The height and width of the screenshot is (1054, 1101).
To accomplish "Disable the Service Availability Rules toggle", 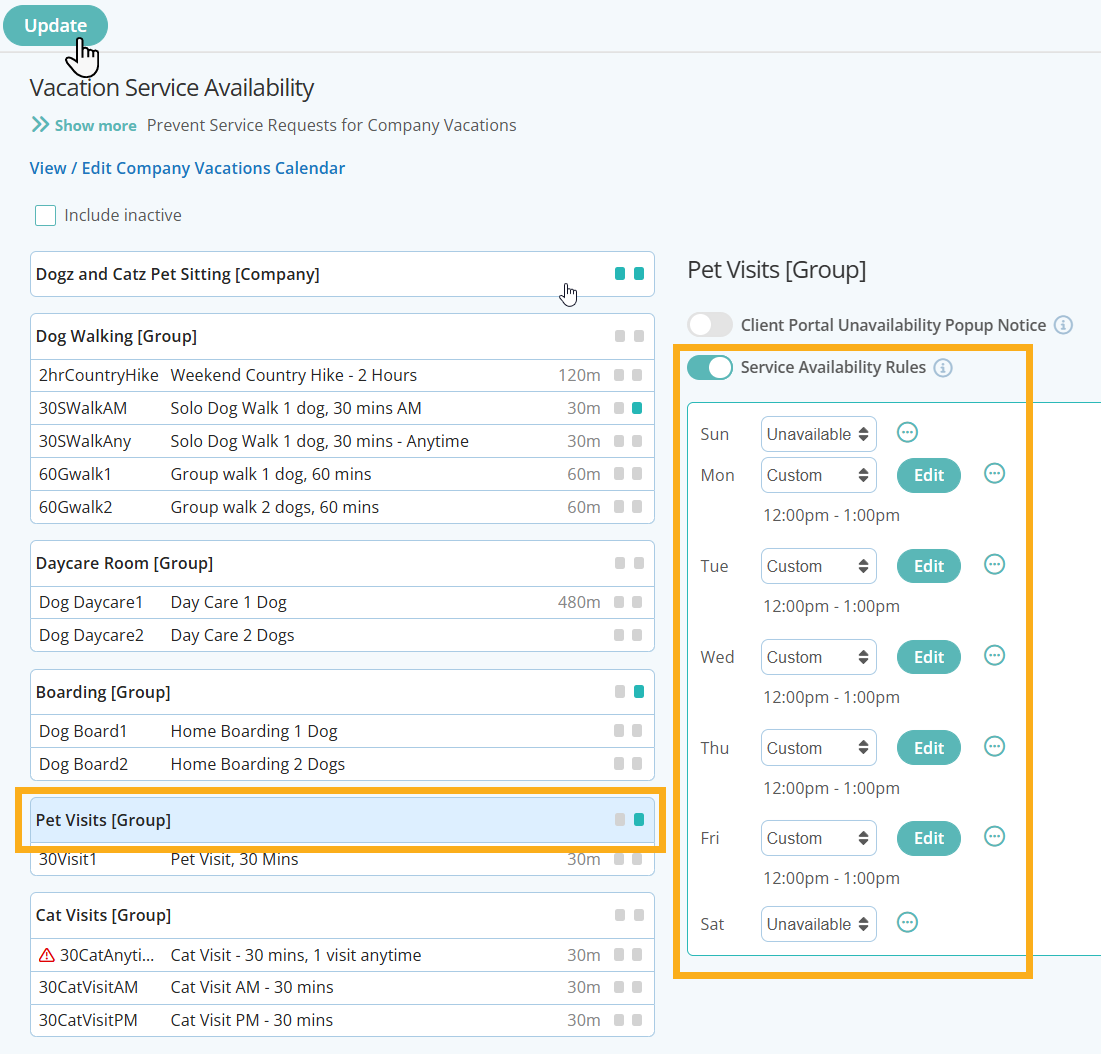I will pyautogui.click(x=710, y=367).
